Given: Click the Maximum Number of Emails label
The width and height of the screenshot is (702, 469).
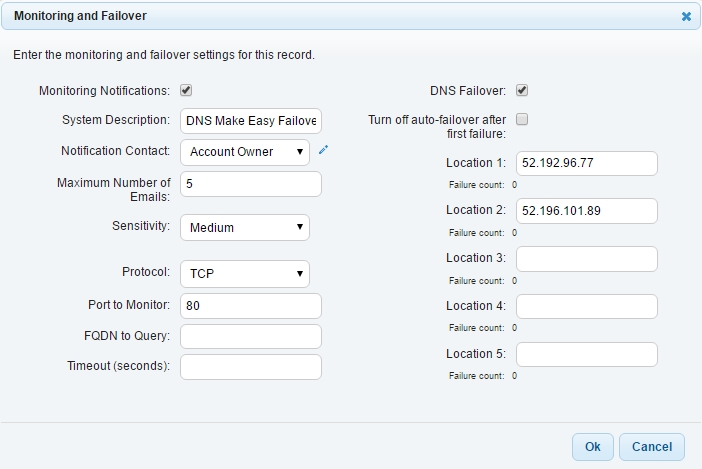Looking at the screenshot, I should (114, 189).
